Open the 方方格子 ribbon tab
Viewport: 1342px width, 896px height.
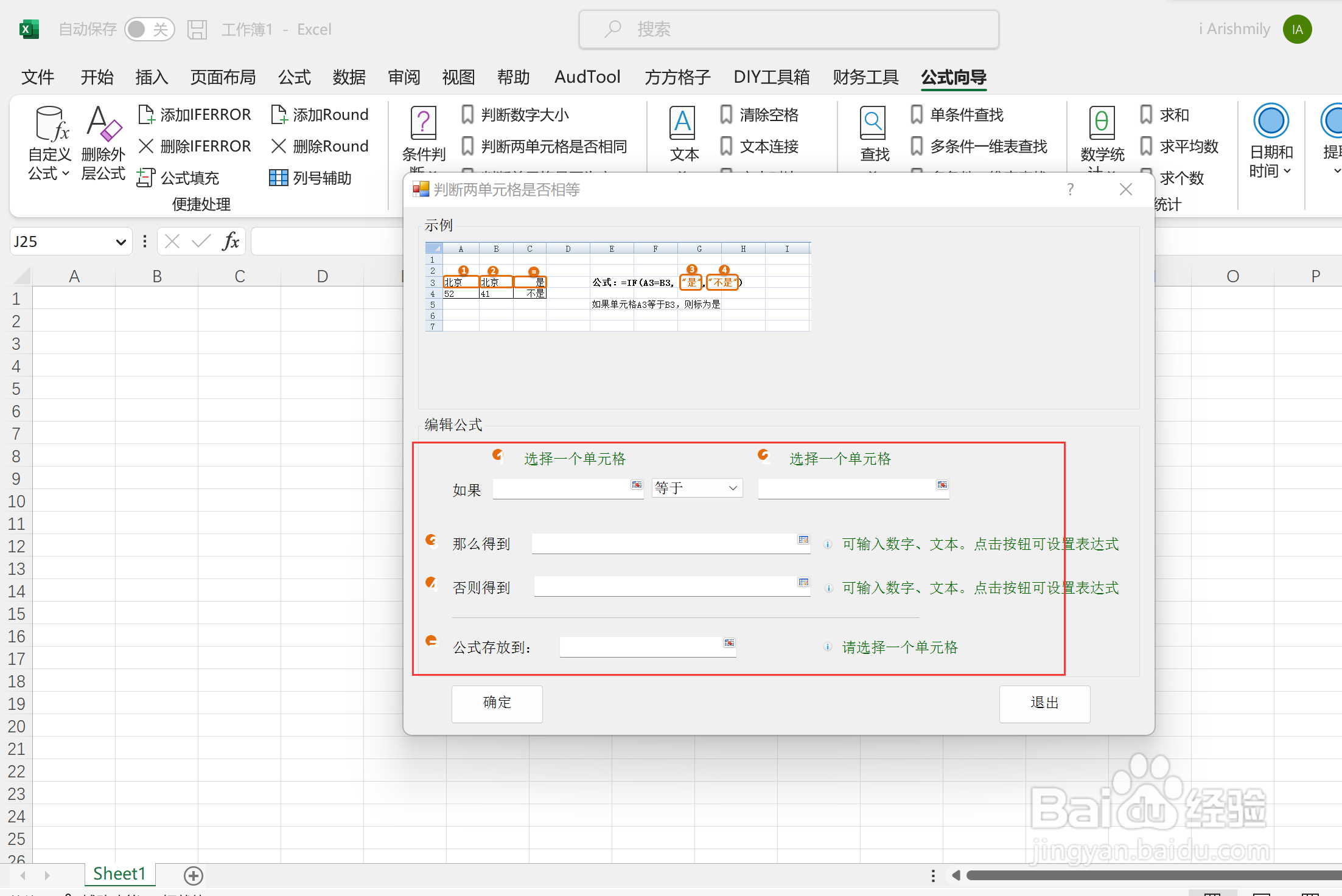click(677, 77)
